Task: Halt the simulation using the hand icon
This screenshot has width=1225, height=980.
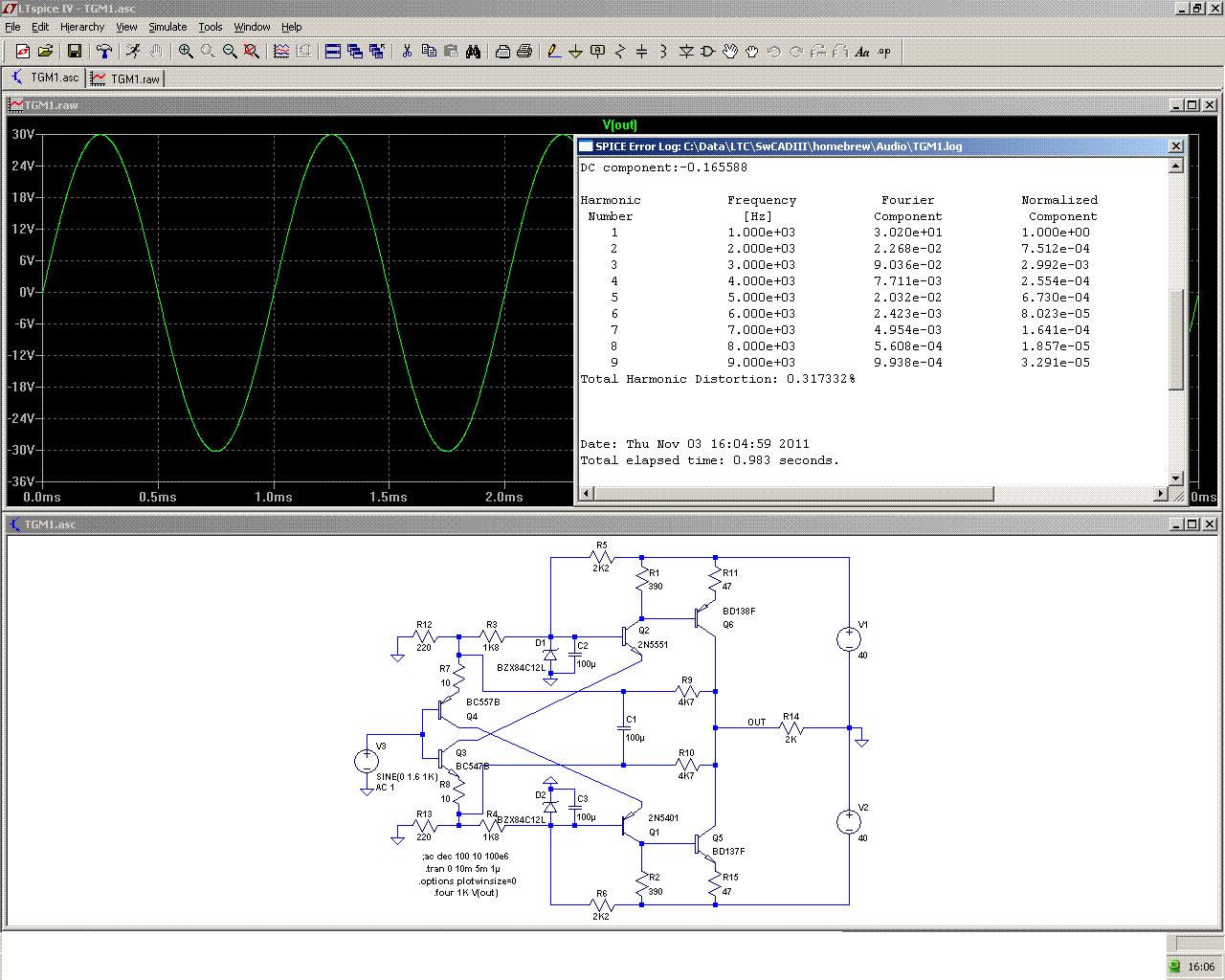Action: (156, 52)
